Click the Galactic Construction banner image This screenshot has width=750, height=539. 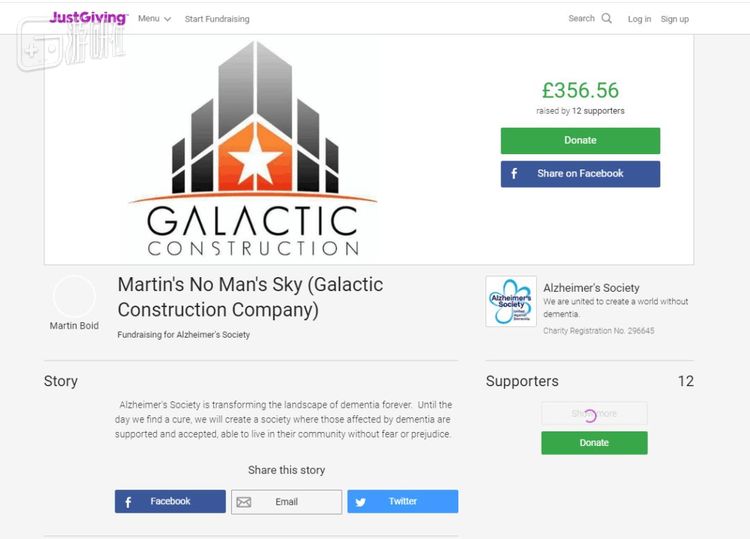(x=253, y=150)
